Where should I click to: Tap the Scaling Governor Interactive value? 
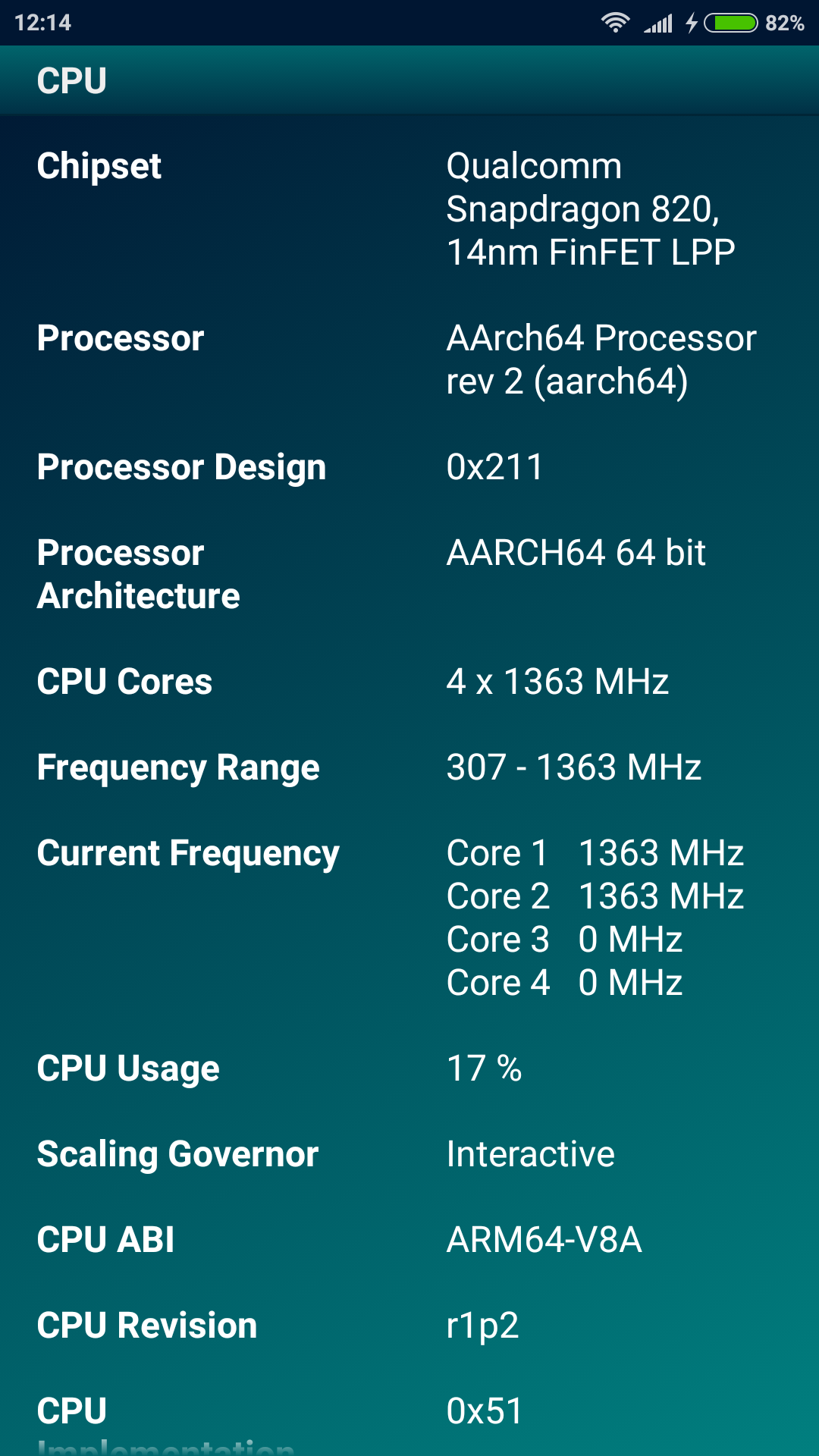[531, 1154]
